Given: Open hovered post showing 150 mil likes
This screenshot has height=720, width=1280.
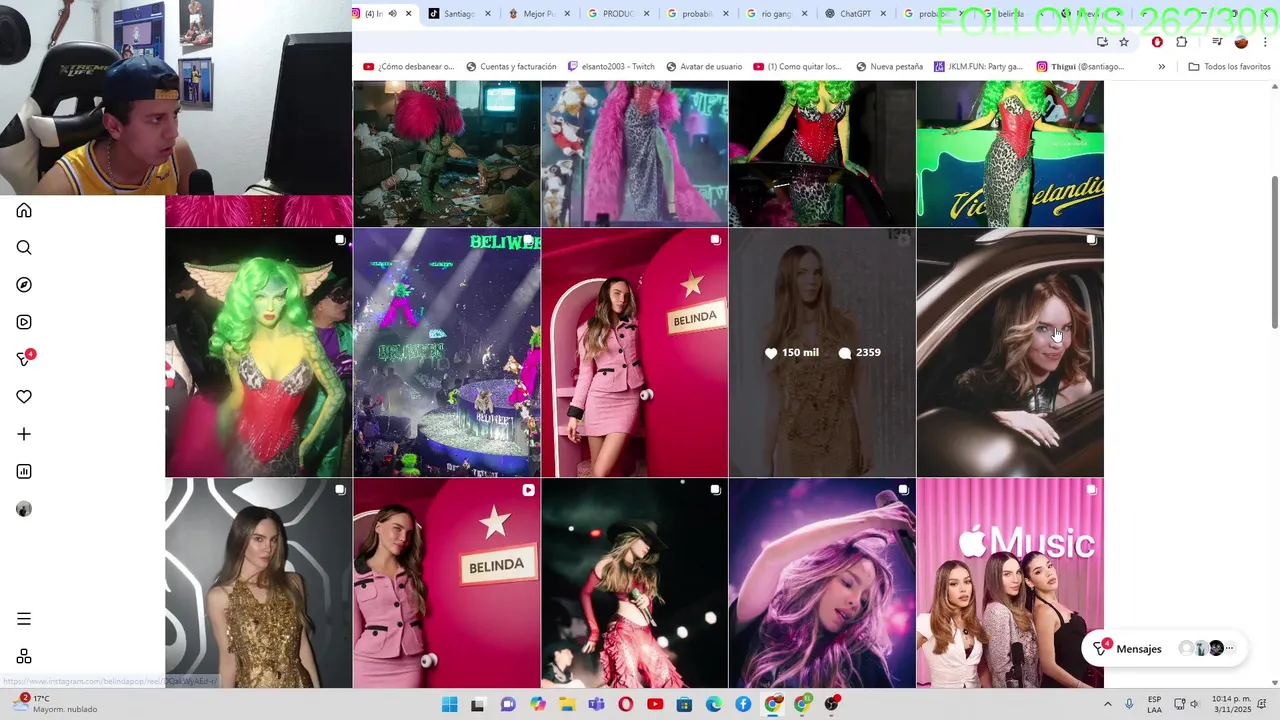Looking at the screenshot, I should (x=822, y=353).
